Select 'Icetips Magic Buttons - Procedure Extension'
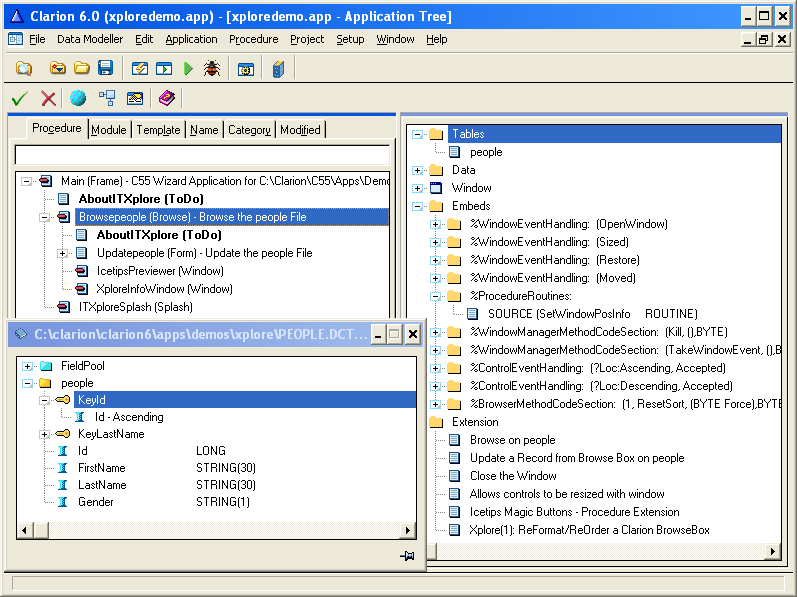Screen dimensions: 797x597 point(574,512)
